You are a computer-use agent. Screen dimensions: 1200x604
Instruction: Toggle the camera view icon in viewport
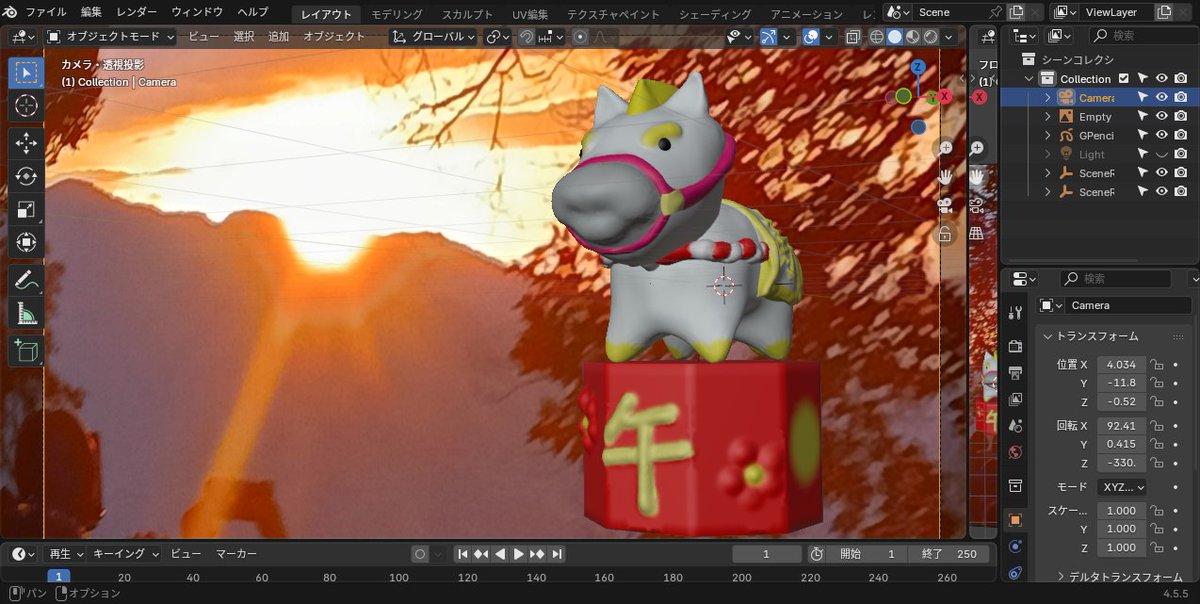point(945,205)
